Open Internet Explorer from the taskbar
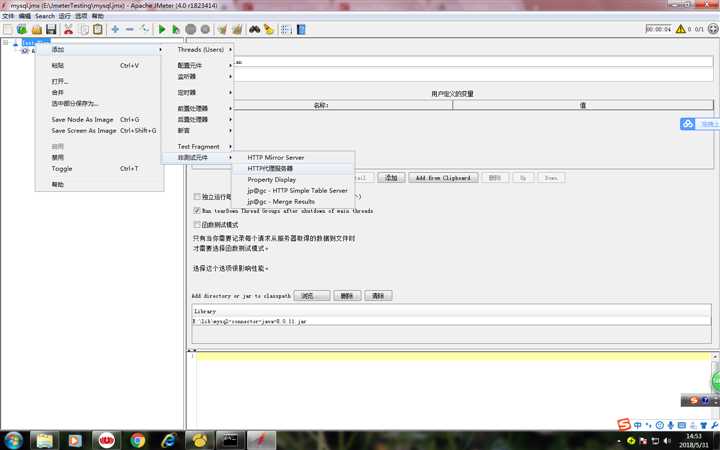Image resolution: width=720 pixels, height=450 pixels. (x=169, y=440)
